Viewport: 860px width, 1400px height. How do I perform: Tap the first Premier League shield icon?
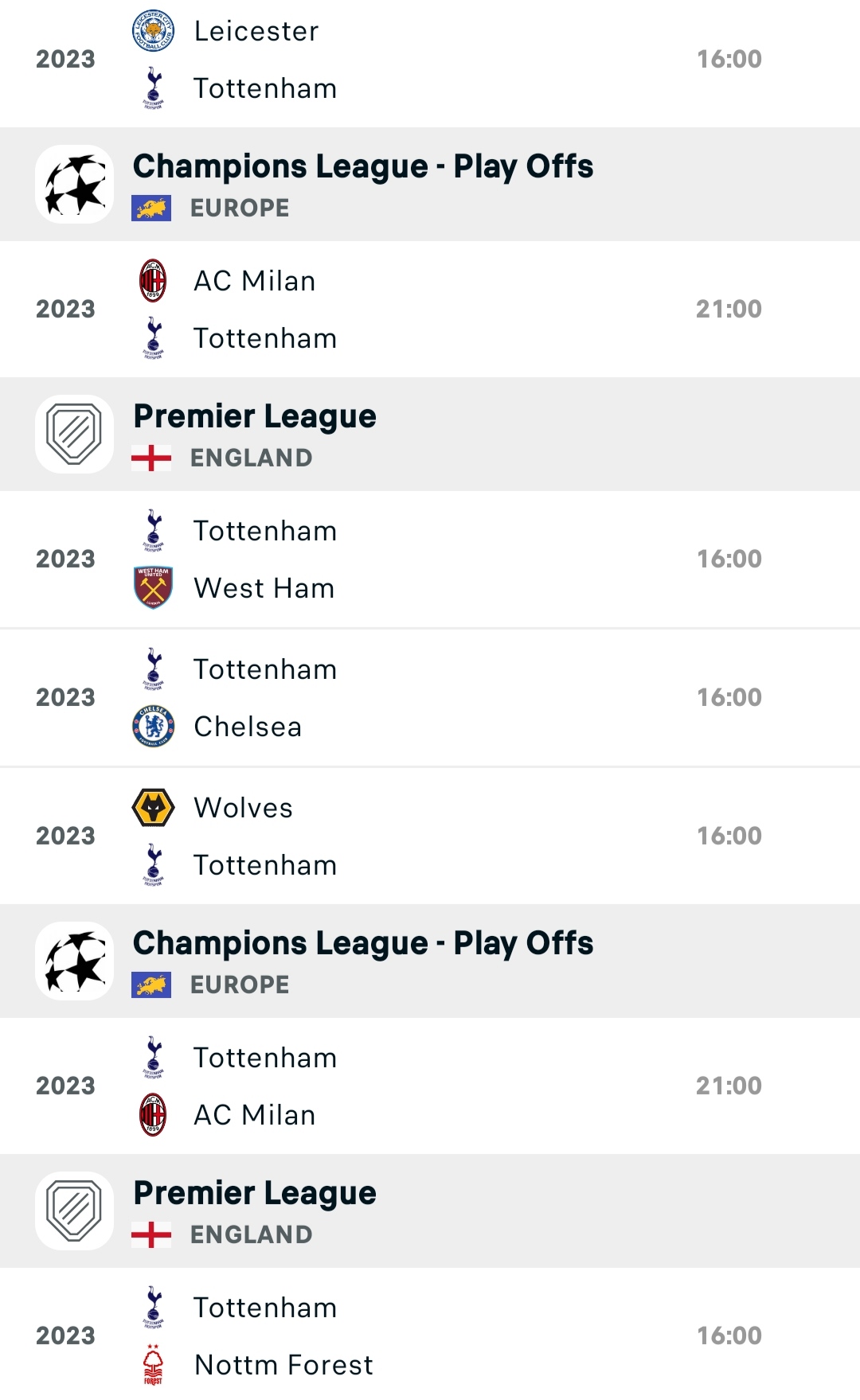click(x=75, y=434)
